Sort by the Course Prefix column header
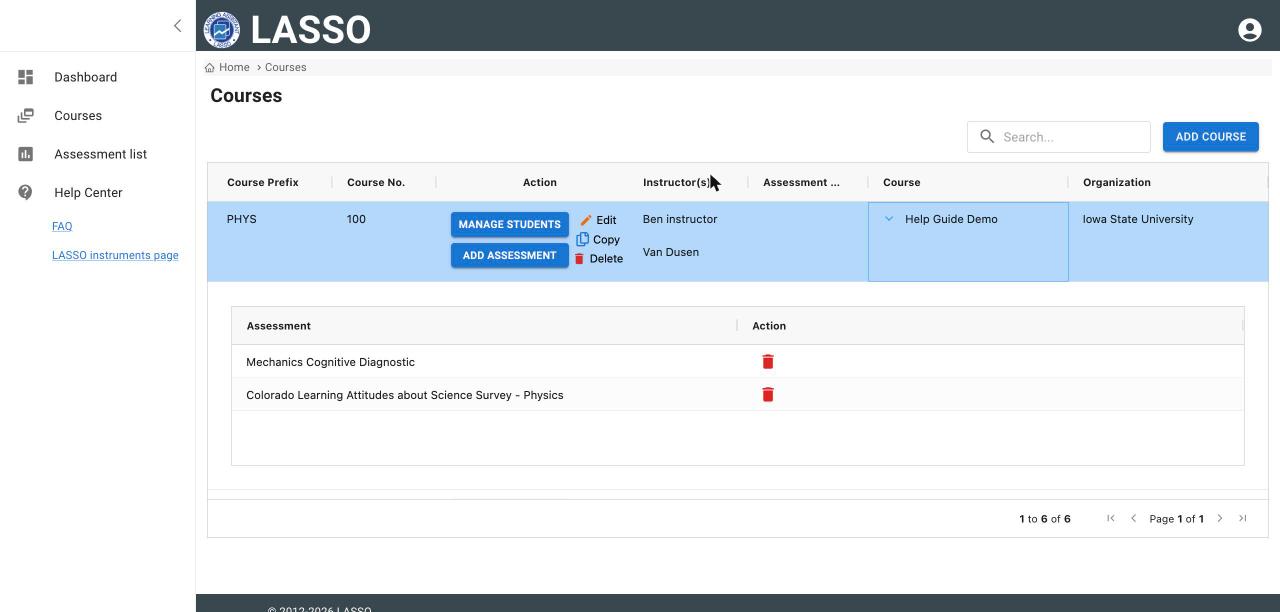 point(263,183)
